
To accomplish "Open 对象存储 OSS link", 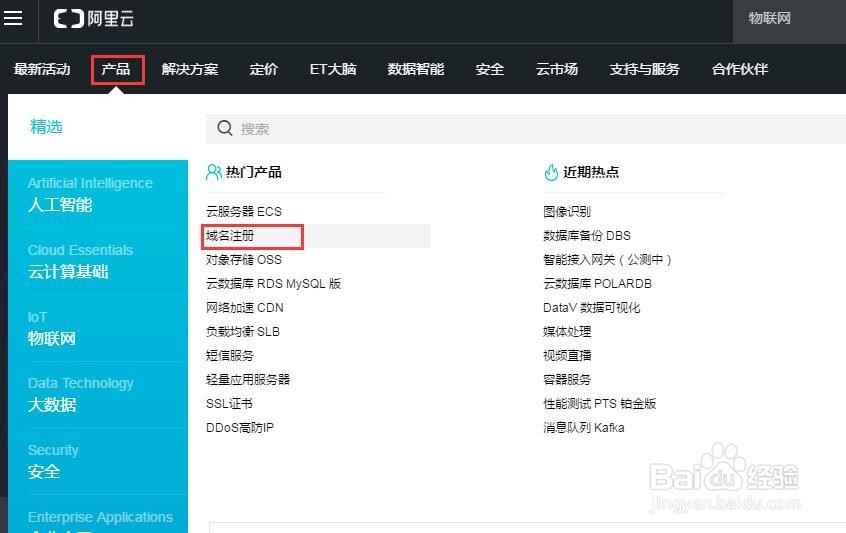I will click(244, 259).
